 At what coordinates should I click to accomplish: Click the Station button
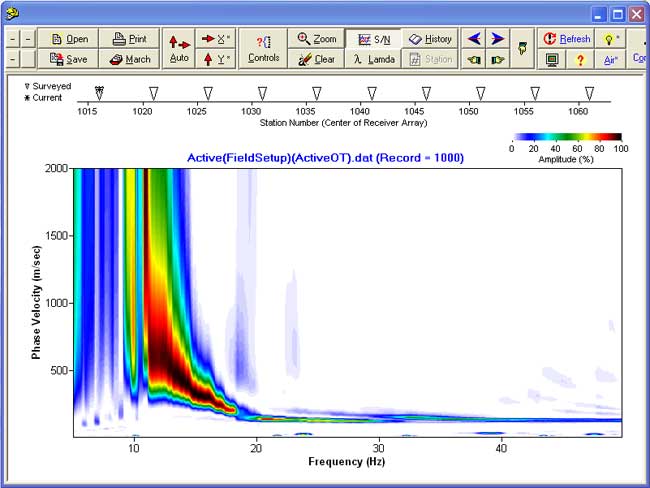[x=430, y=59]
